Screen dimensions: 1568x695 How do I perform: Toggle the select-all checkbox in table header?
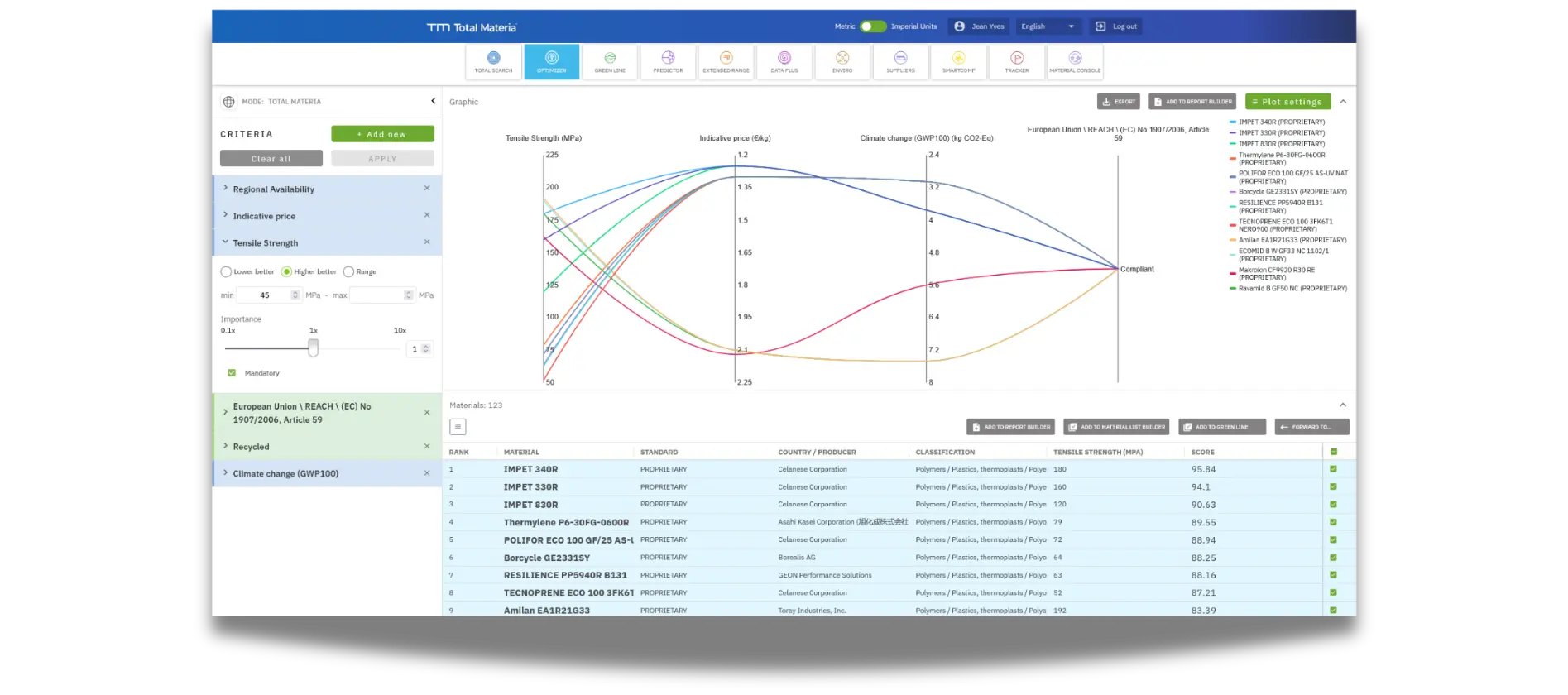(x=1333, y=452)
